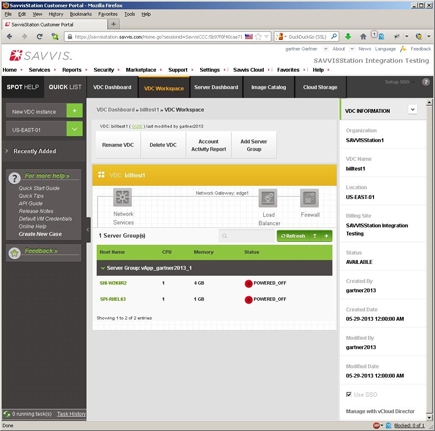Click browser Back arrow

(x=9, y=37)
